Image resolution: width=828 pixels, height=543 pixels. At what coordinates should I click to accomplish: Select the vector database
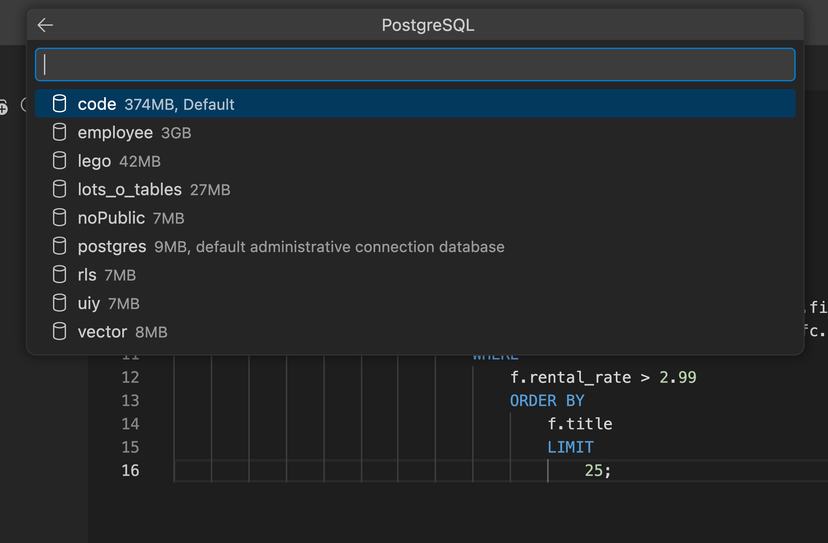pos(415,332)
